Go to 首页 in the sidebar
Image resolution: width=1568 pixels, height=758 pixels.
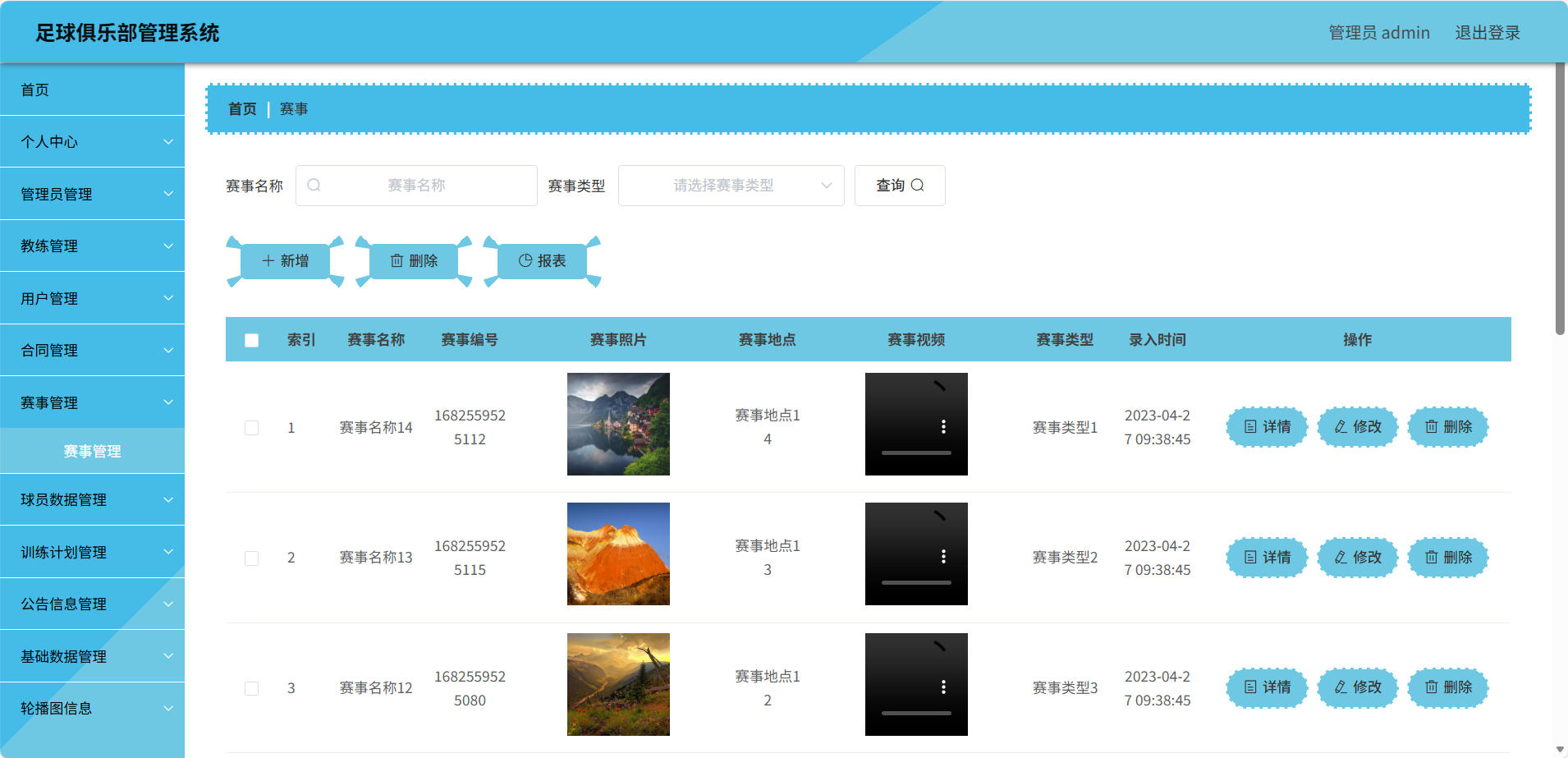coord(92,90)
